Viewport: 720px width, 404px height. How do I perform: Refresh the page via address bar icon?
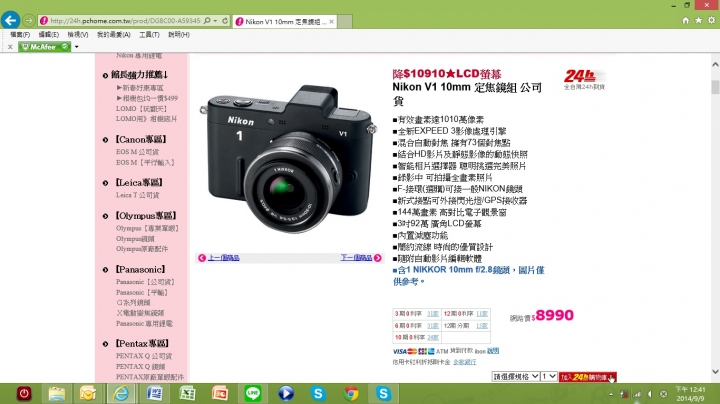click(225, 21)
